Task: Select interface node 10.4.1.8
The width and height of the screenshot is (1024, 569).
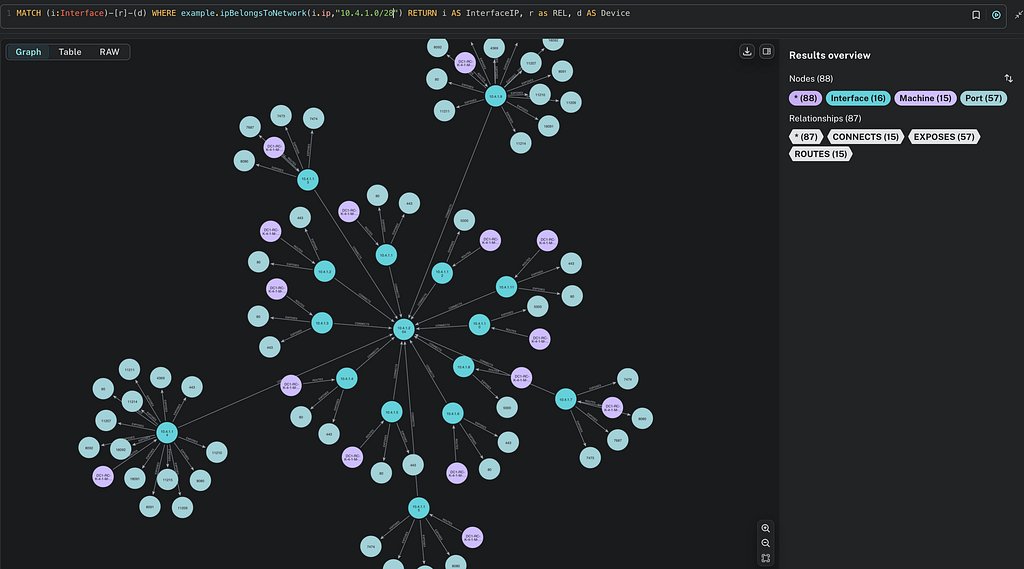Action: click(x=463, y=366)
